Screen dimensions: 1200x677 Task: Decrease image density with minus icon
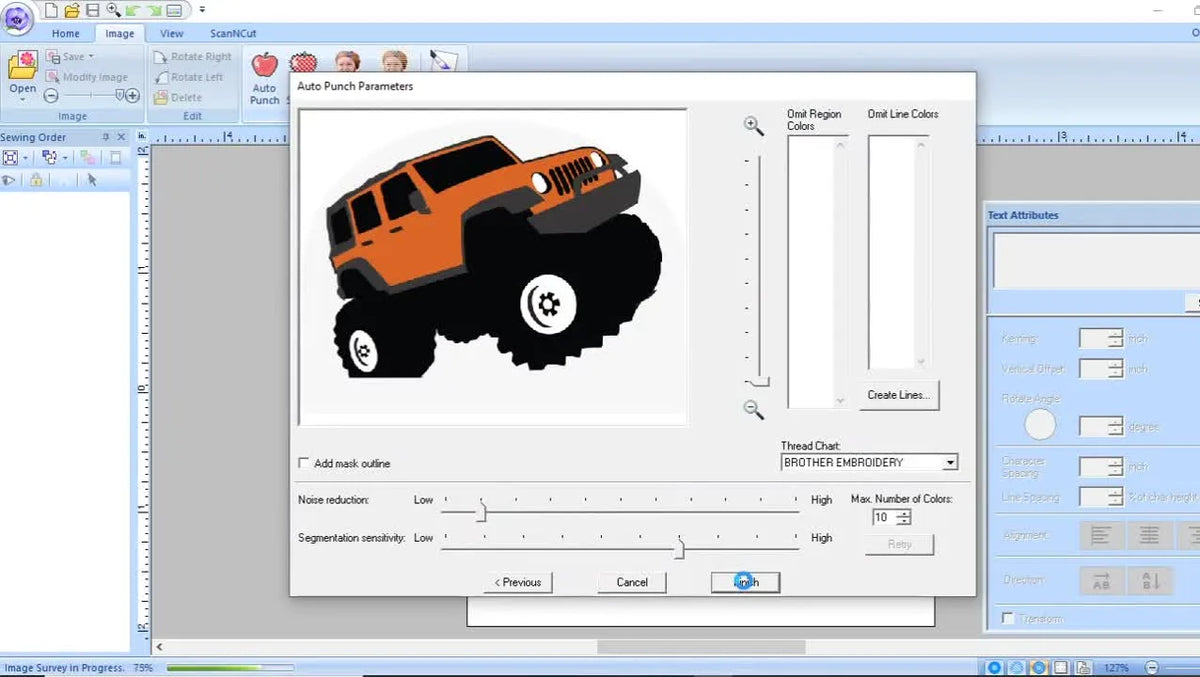[51, 96]
